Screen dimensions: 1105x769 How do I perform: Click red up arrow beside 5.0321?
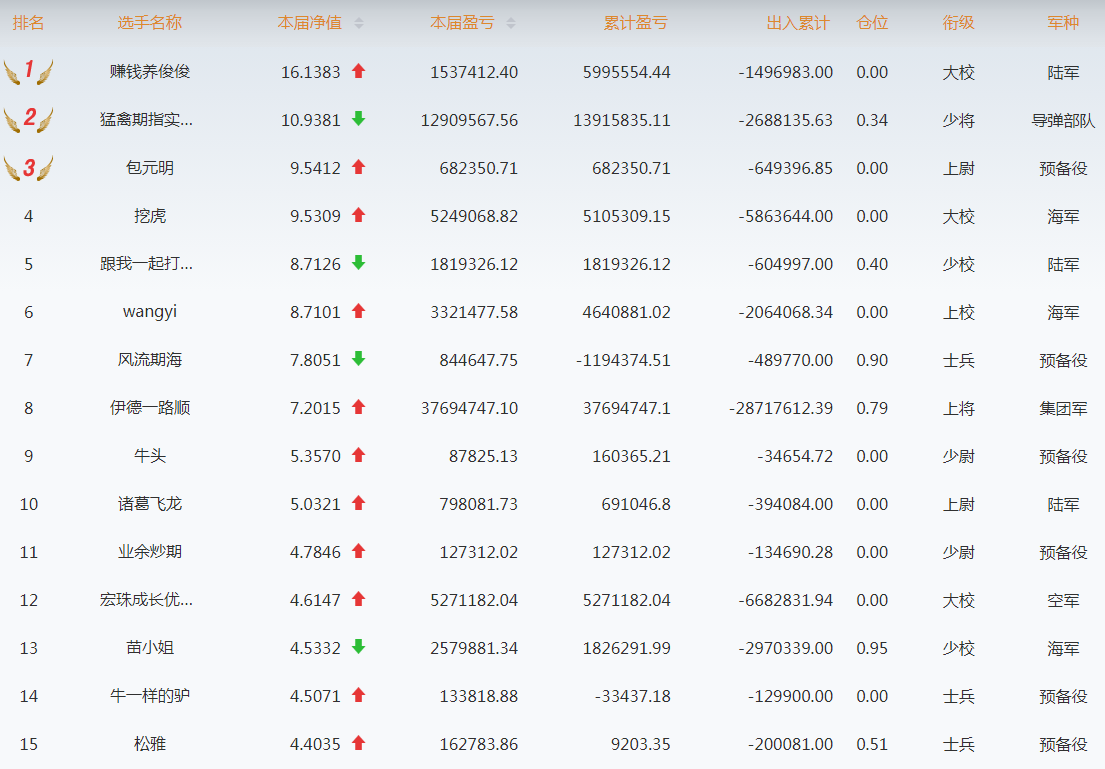coord(359,503)
